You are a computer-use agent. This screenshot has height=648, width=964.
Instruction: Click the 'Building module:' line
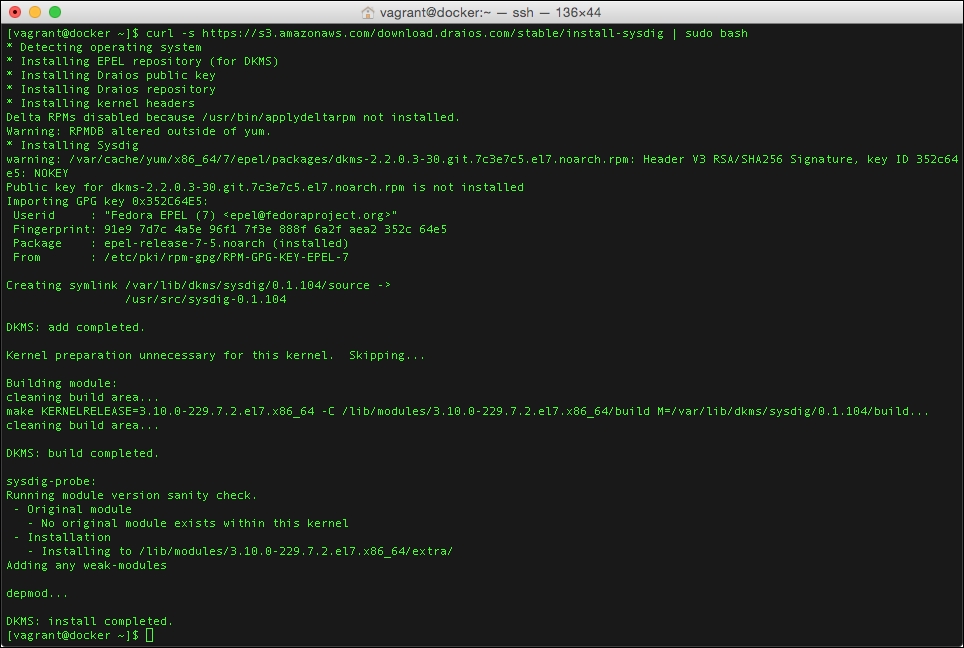pyautogui.click(x=61, y=383)
